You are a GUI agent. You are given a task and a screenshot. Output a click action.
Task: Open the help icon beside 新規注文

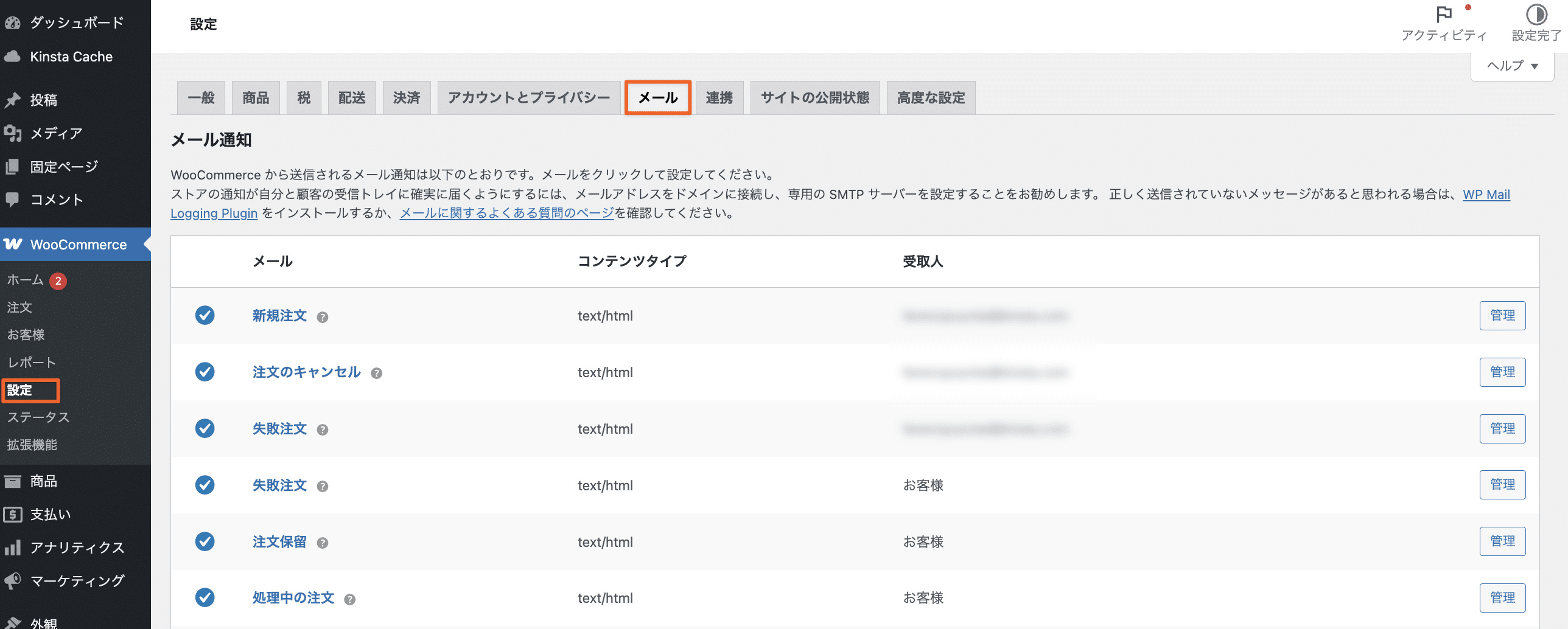pyautogui.click(x=323, y=317)
